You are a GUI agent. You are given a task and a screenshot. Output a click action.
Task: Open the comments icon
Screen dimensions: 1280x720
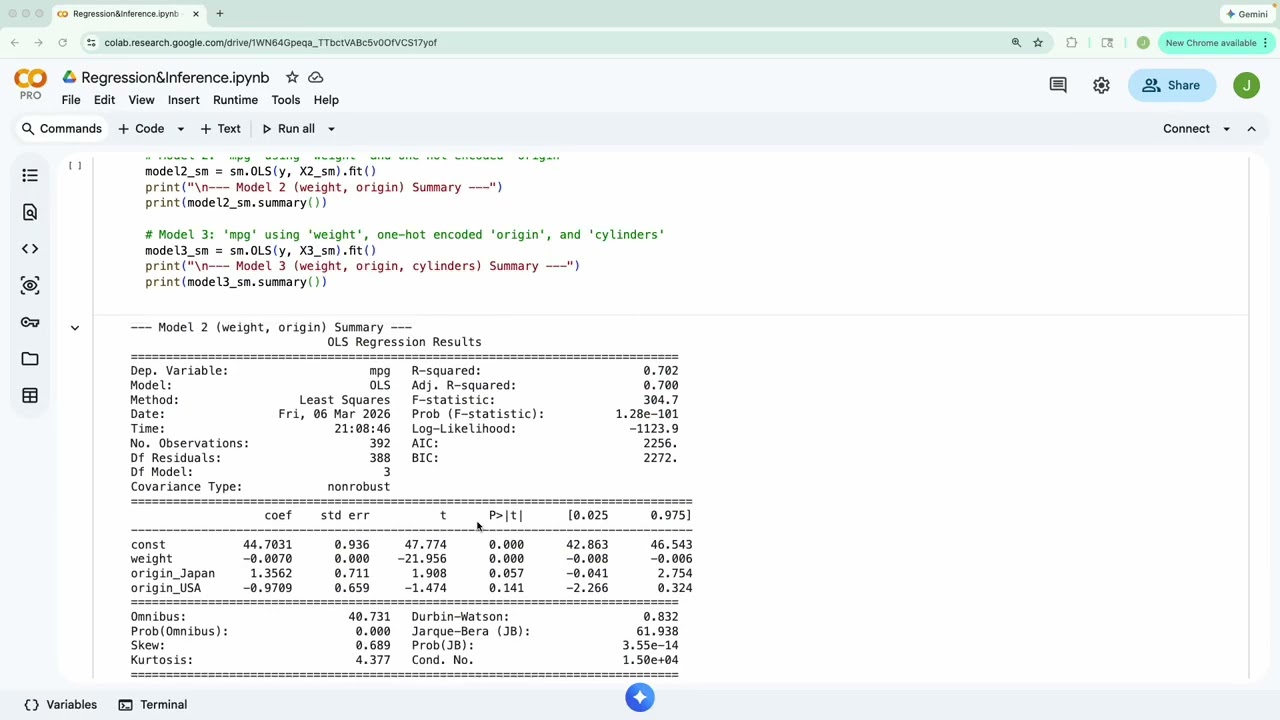click(1058, 85)
